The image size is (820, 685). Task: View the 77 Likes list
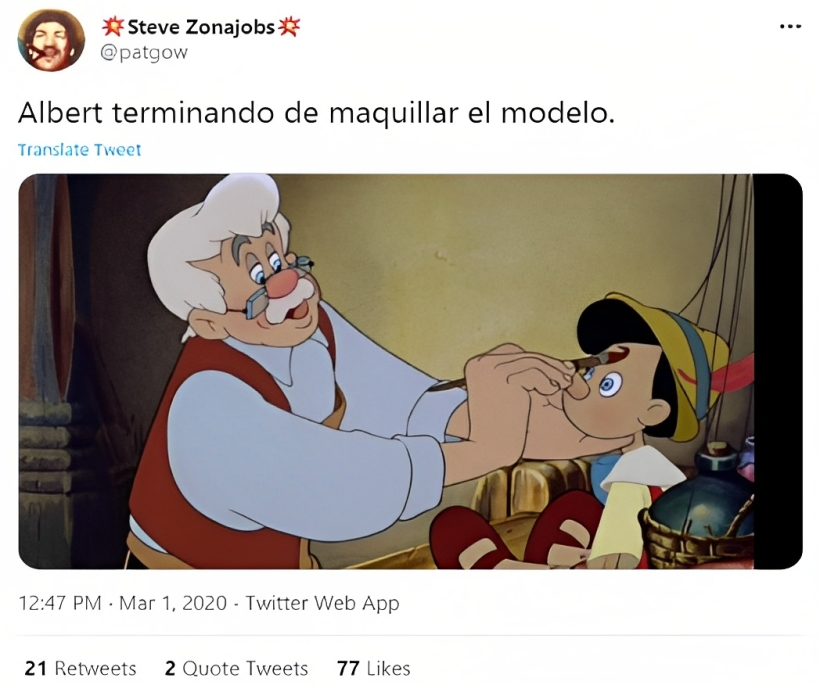point(373,668)
